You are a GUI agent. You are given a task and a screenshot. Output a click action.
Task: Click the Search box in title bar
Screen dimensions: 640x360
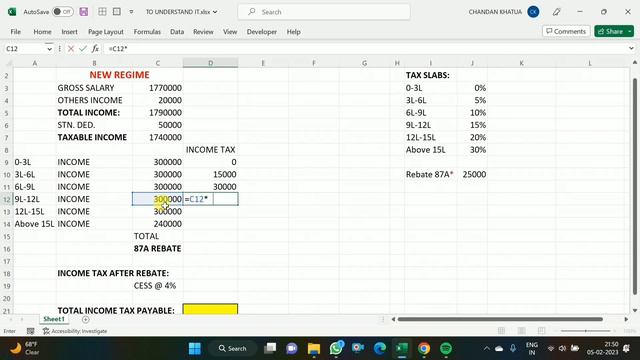pos(324,12)
